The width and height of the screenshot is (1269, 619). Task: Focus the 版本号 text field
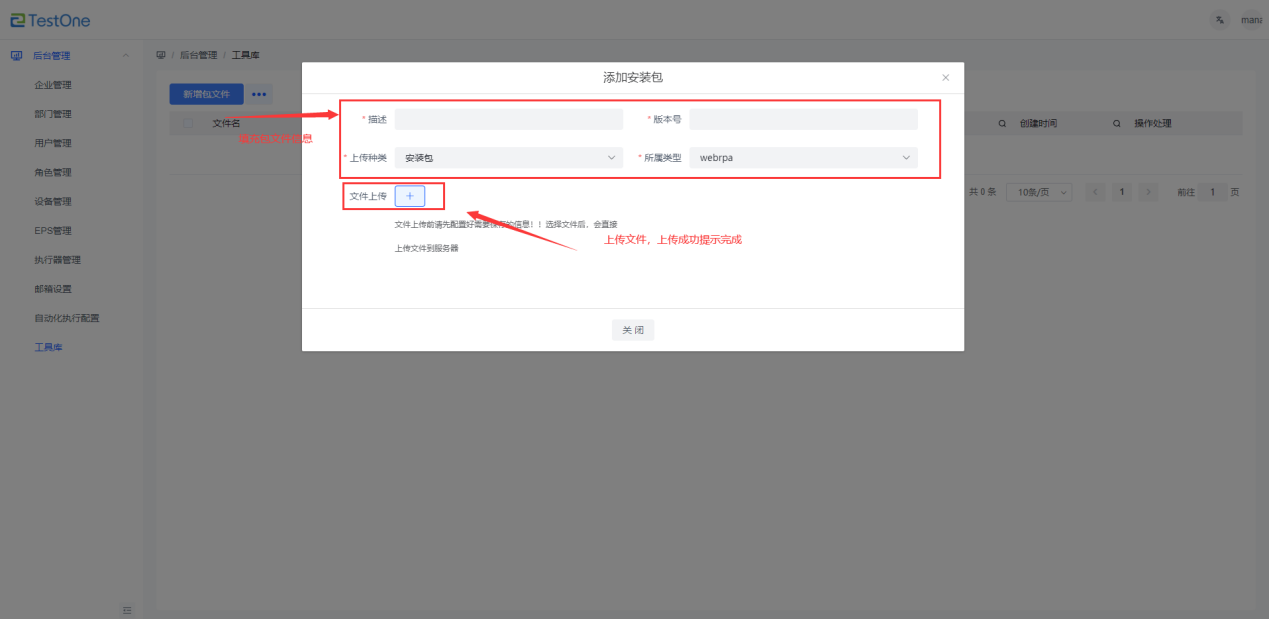803,120
